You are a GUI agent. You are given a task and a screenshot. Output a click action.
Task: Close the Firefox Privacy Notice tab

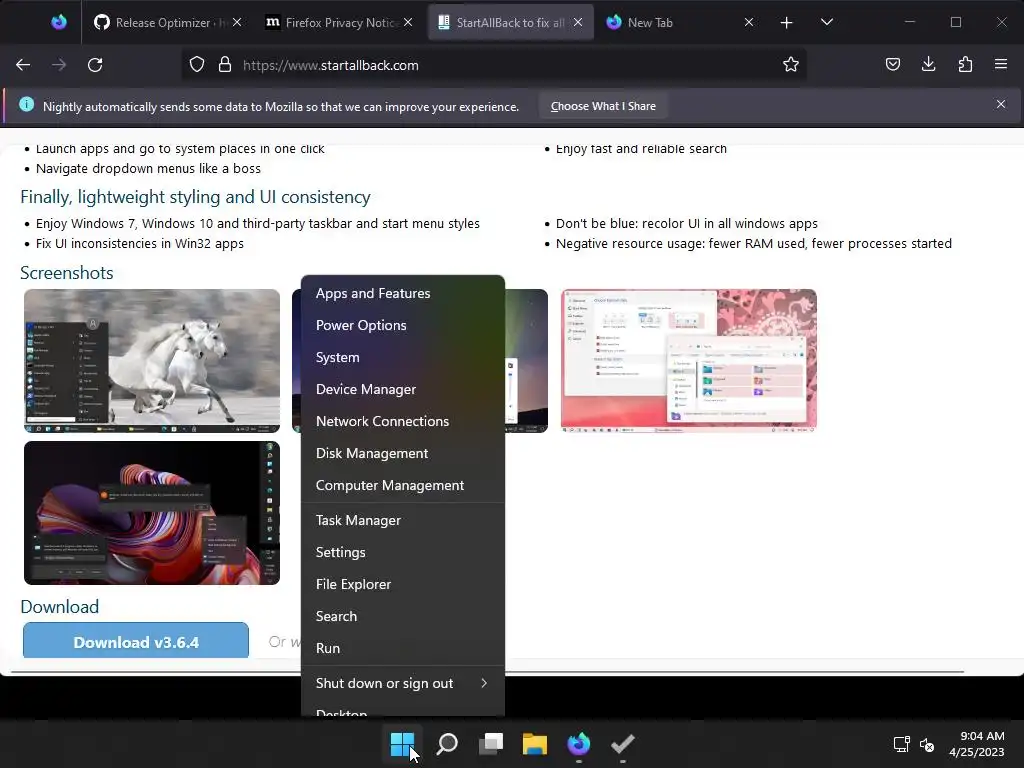coord(408,22)
